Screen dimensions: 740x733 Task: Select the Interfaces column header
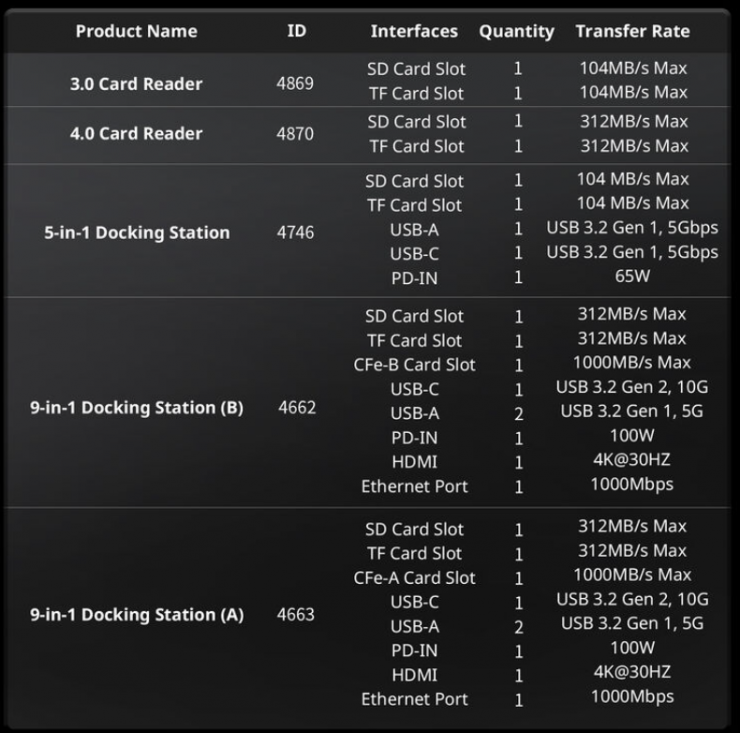pos(414,31)
